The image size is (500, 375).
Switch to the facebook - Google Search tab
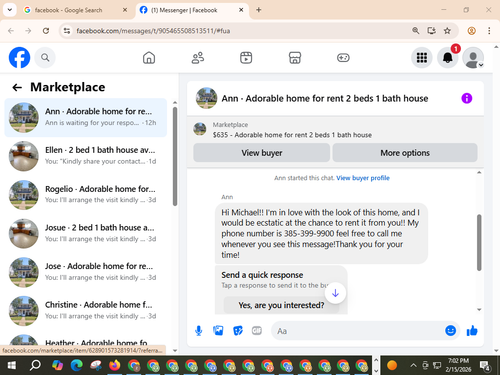[74, 10]
